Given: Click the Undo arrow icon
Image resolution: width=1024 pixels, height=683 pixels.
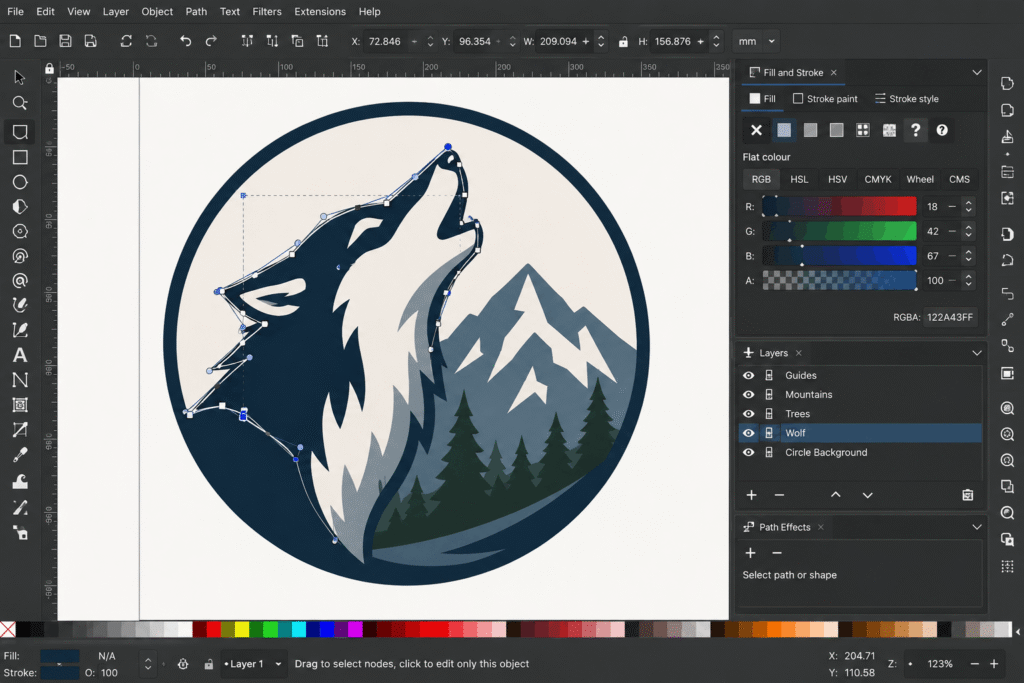Looking at the screenshot, I should (x=185, y=41).
